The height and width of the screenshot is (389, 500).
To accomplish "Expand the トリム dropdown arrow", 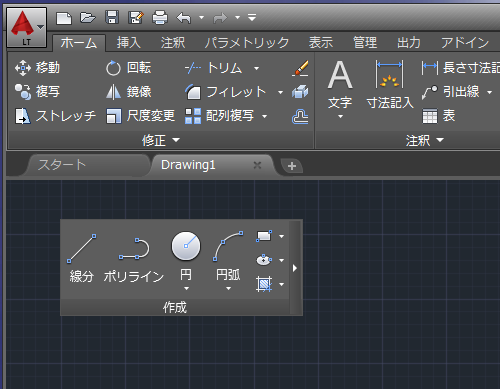I will click(x=256, y=68).
